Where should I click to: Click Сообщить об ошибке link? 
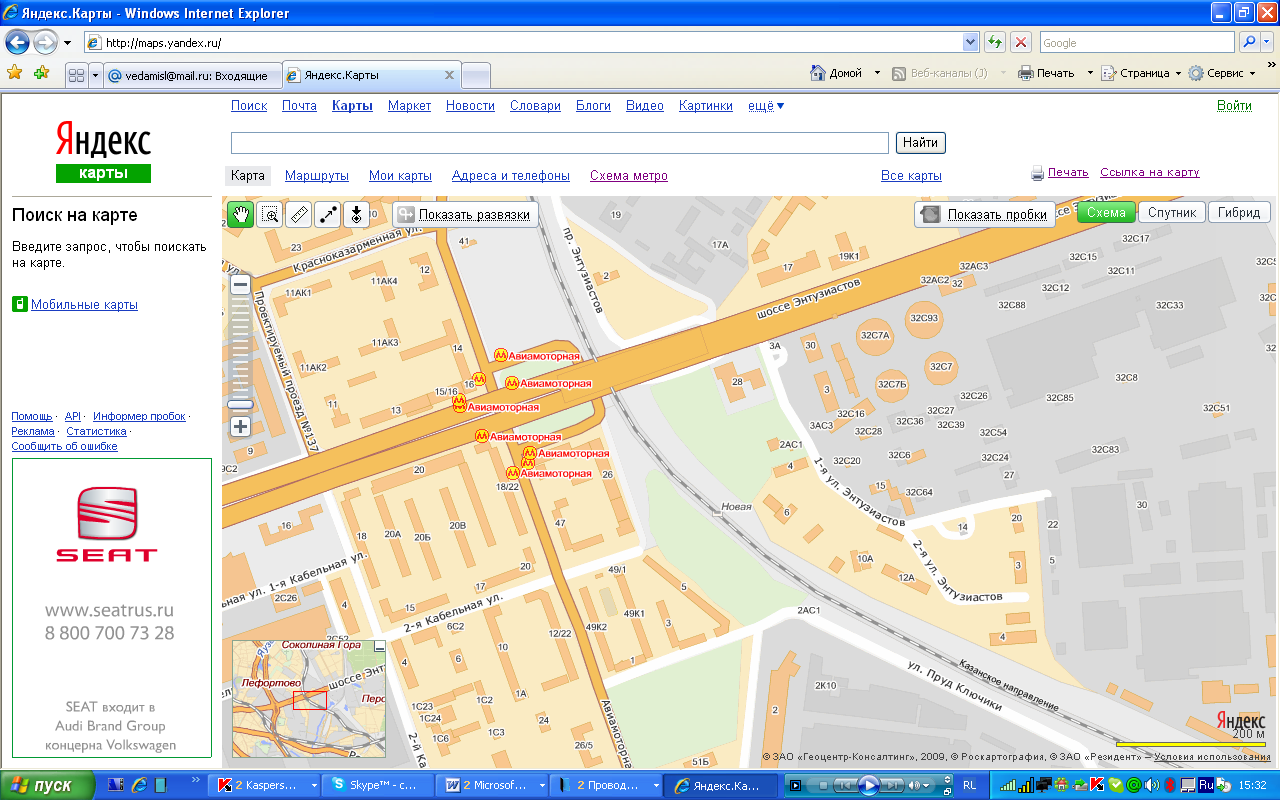pyautogui.click(x=64, y=446)
